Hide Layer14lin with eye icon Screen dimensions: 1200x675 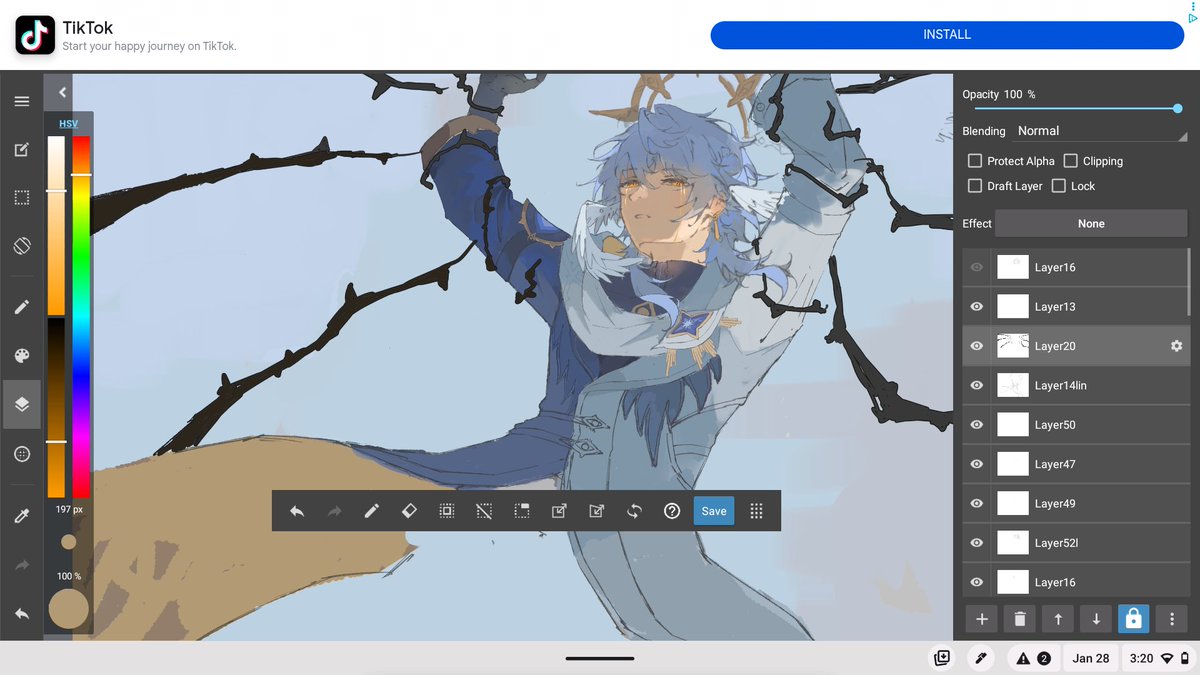click(x=977, y=385)
